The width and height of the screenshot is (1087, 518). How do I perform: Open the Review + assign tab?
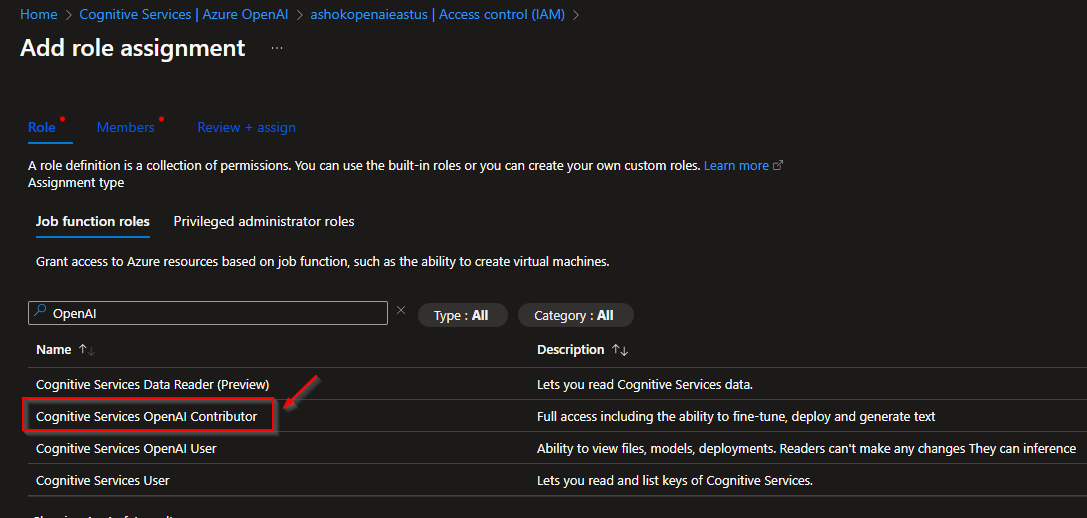pos(246,128)
